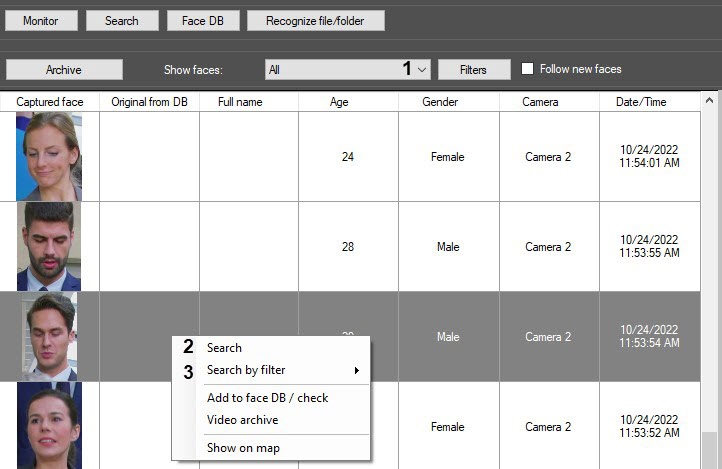Select Add to face DB / check
722x469 pixels.
(267, 398)
